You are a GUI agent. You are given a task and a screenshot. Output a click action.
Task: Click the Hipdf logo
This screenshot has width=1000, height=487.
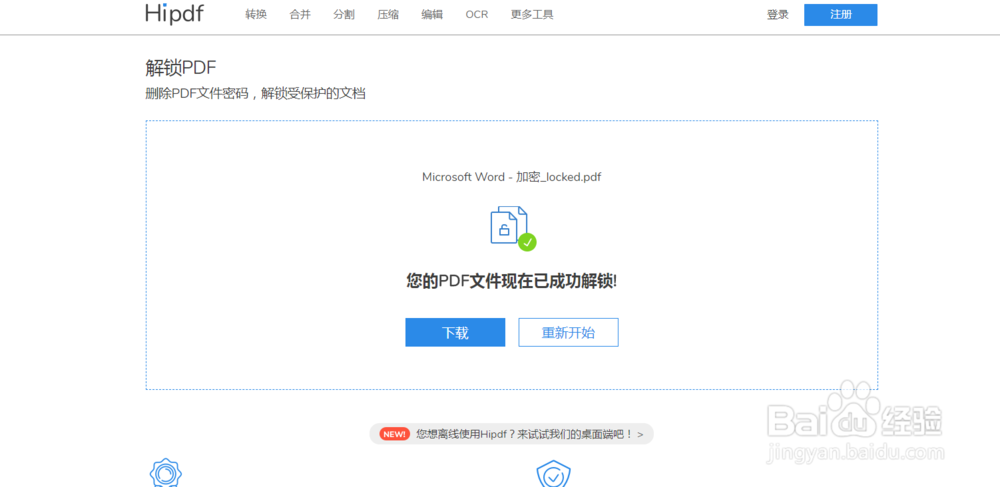click(x=175, y=13)
